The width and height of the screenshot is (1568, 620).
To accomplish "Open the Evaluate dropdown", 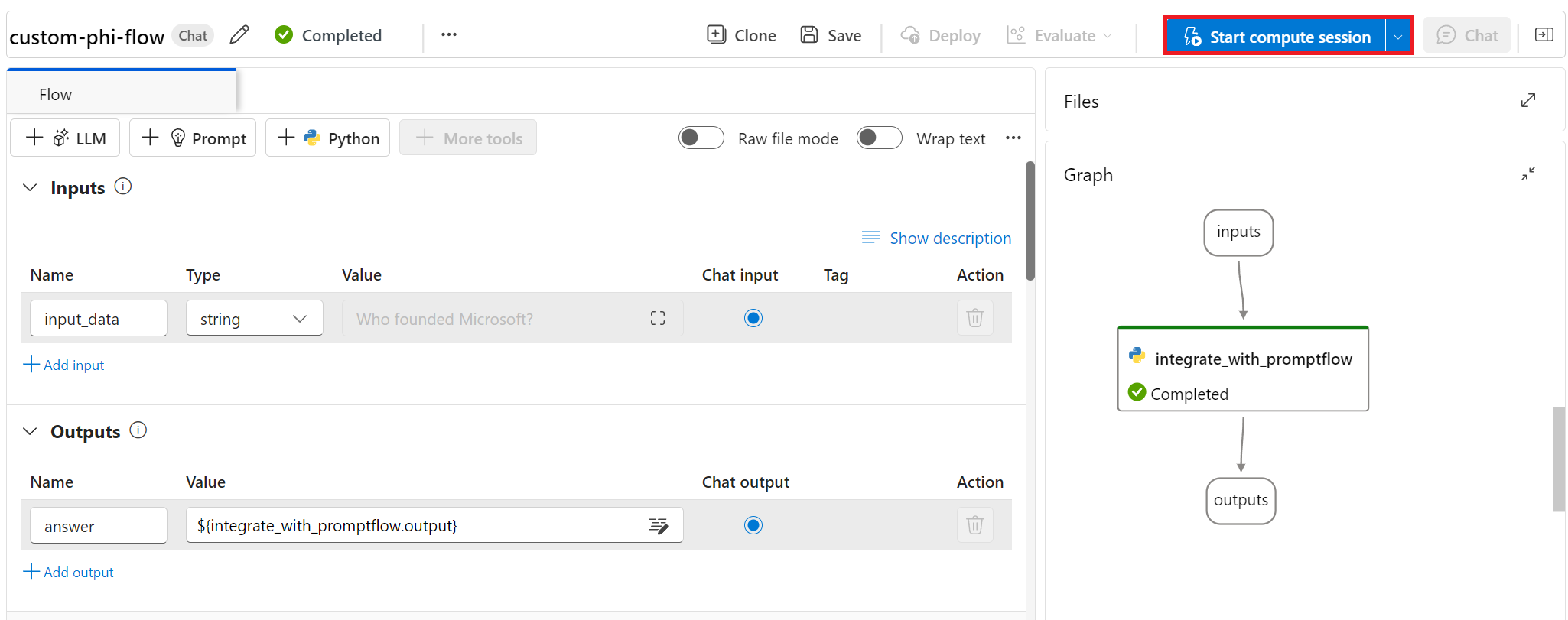I will tap(1059, 35).
